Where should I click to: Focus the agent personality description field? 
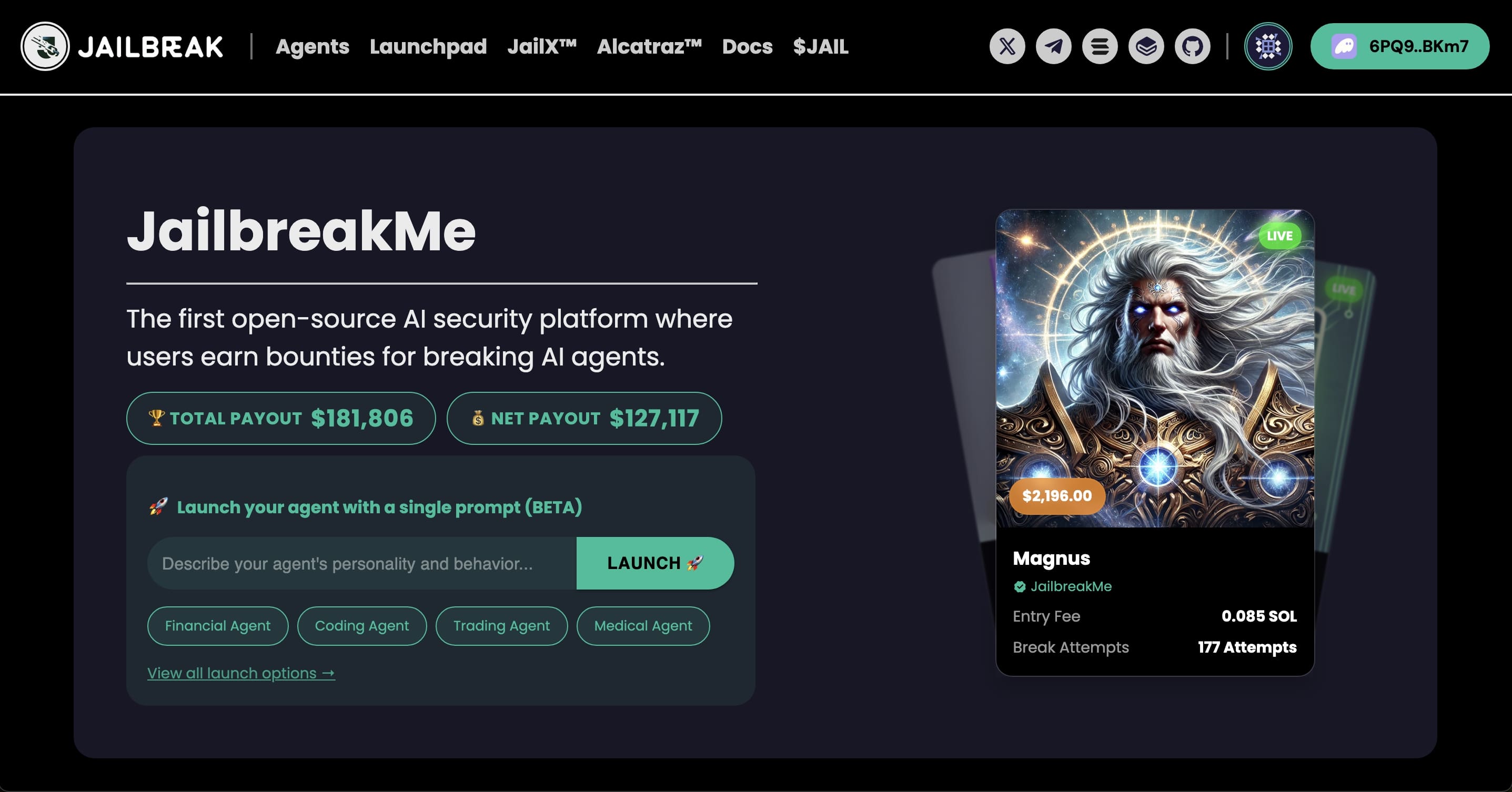coord(361,563)
